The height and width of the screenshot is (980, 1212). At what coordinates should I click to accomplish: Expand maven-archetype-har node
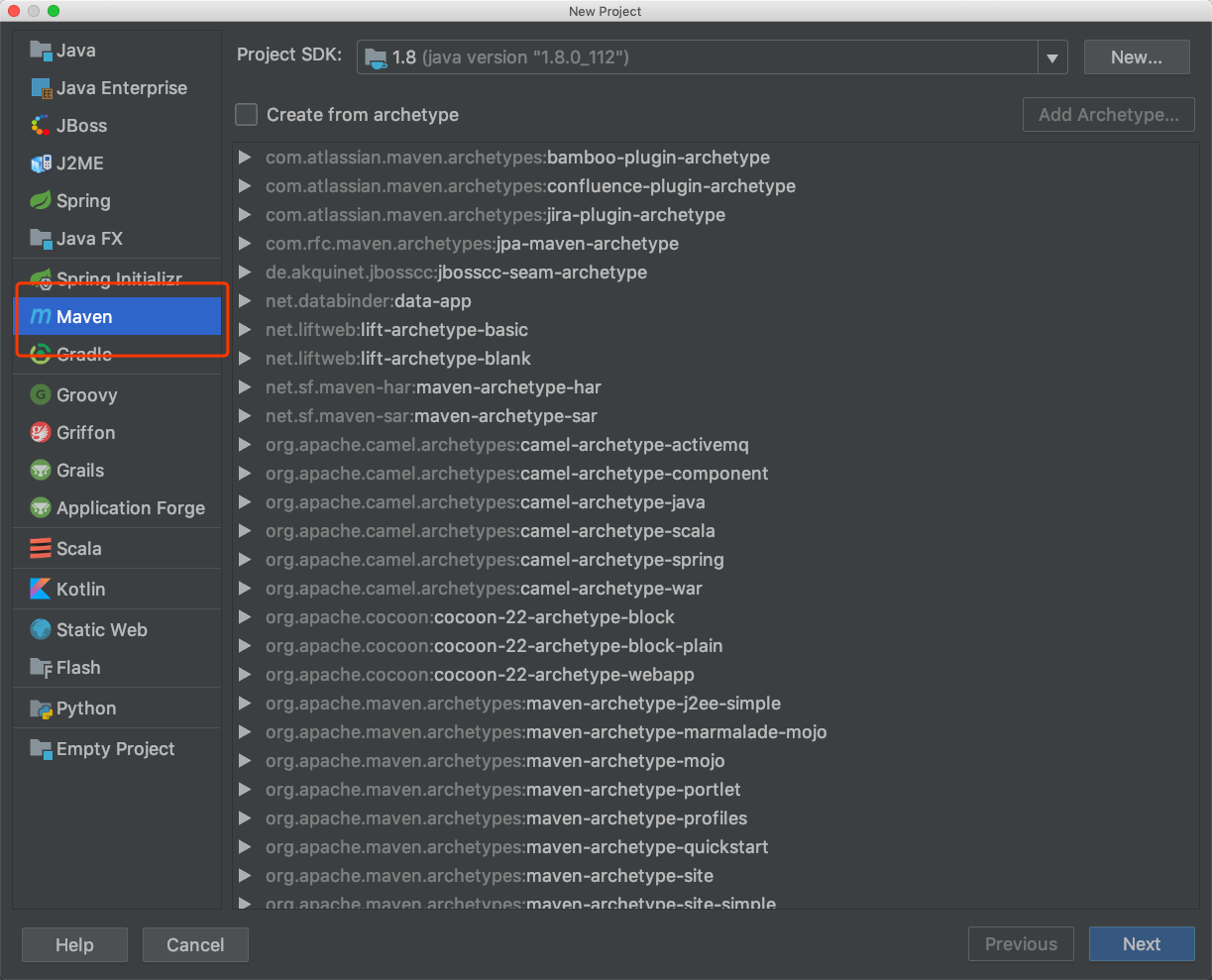(246, 387)
